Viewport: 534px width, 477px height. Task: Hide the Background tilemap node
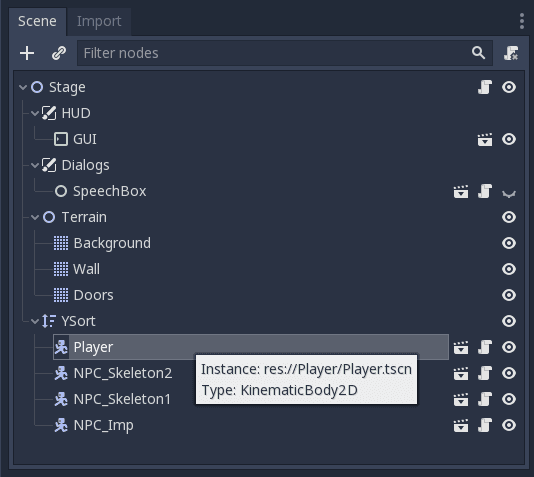click(509, 243)
